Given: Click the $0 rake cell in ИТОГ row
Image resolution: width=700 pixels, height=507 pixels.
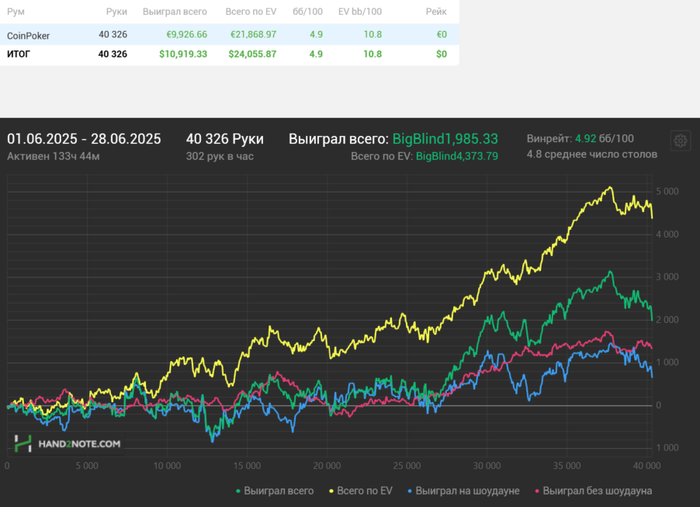Looking at the screenshot, I should [442, 54].
